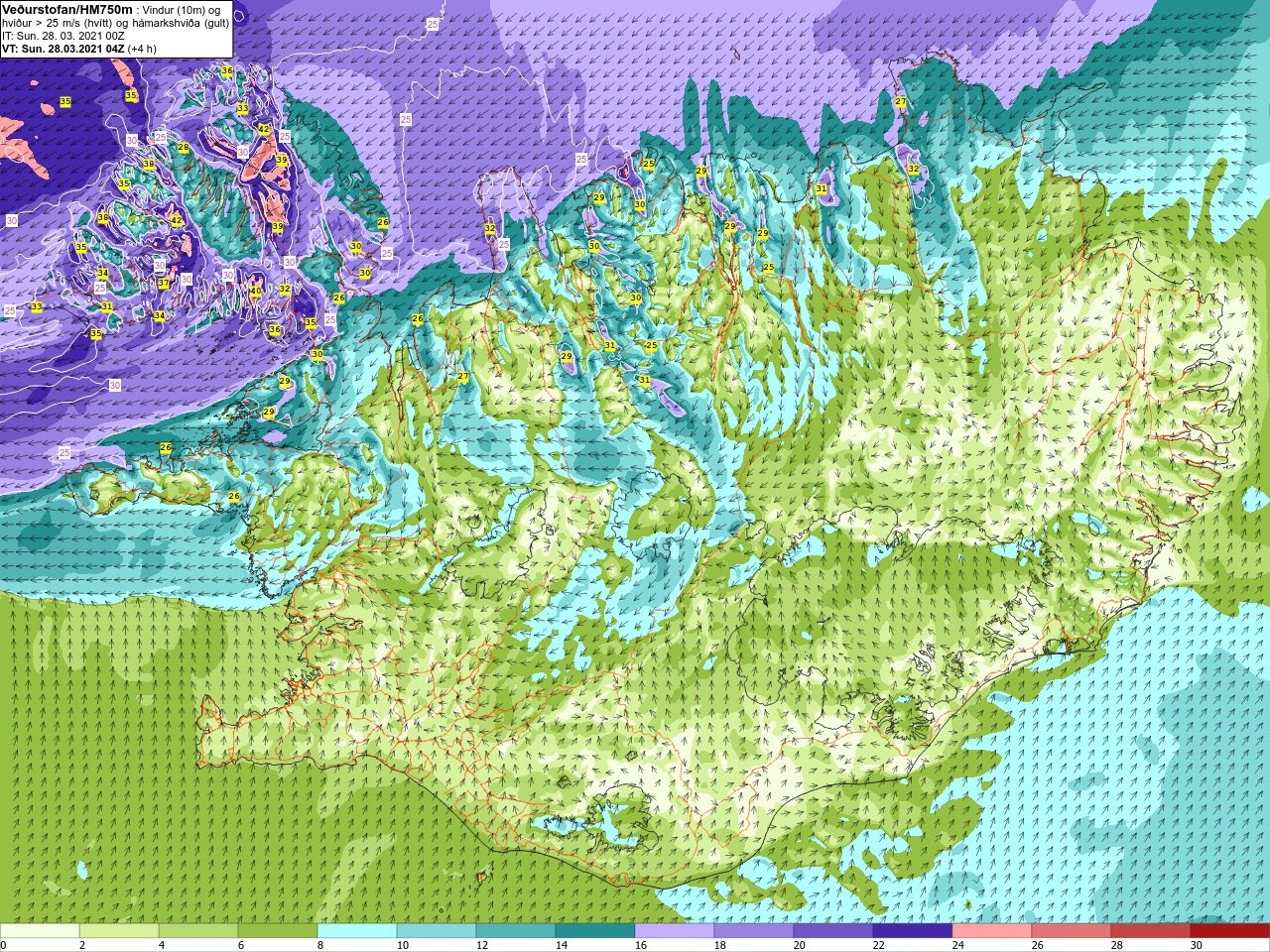The image size is (1270, 952).
Task: Click the 6–8 olive green legend swatch
Action: point(278,931)
